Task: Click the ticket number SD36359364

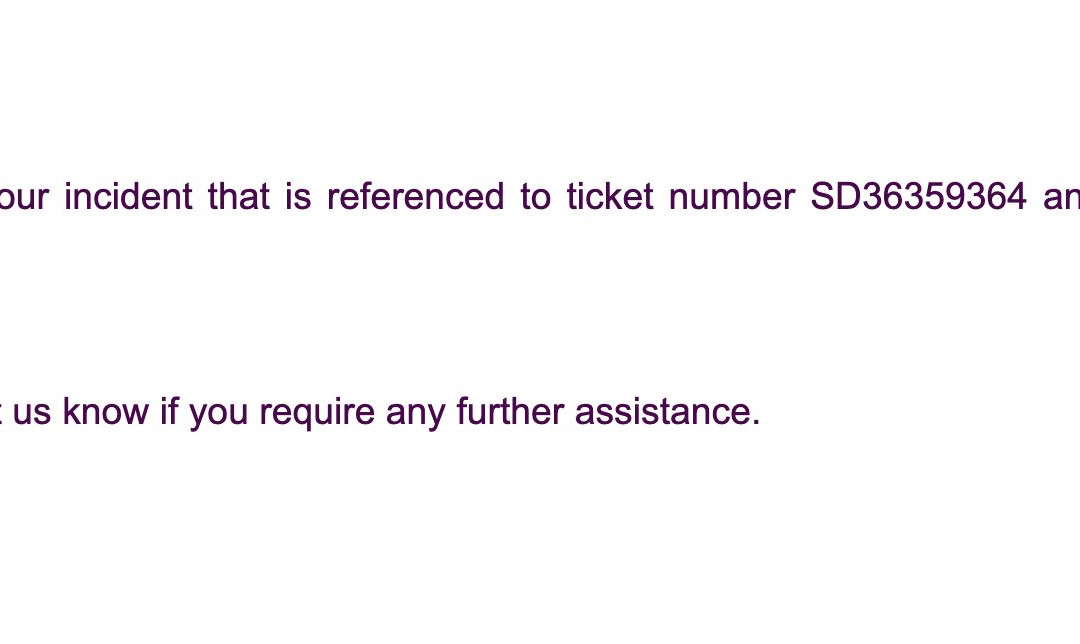Action: (918, 197)
